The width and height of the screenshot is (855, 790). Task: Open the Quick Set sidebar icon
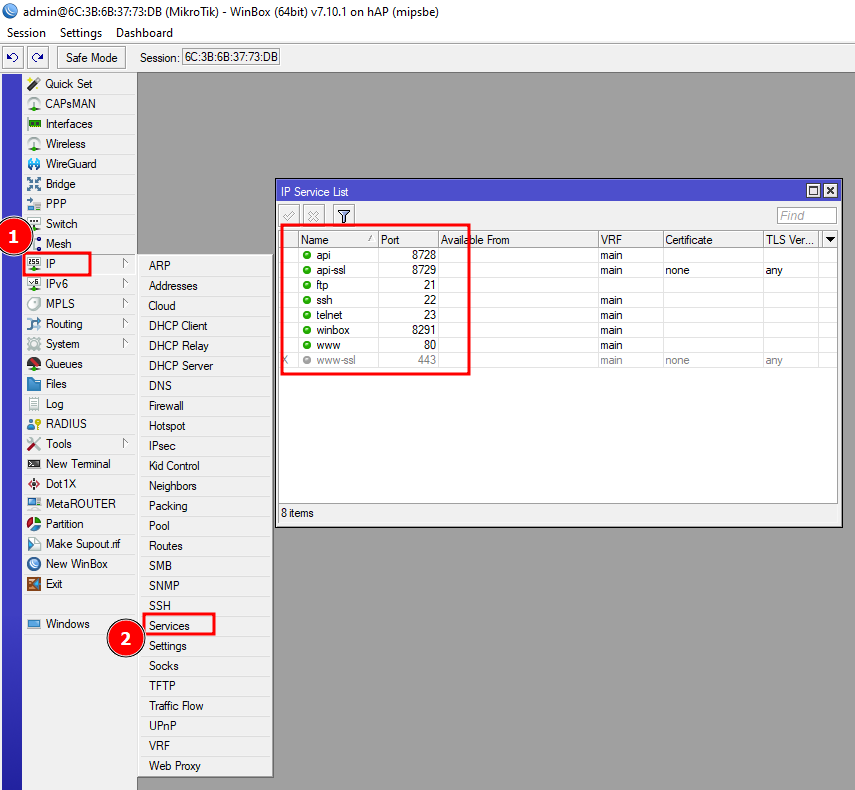(x=34, y=84)
